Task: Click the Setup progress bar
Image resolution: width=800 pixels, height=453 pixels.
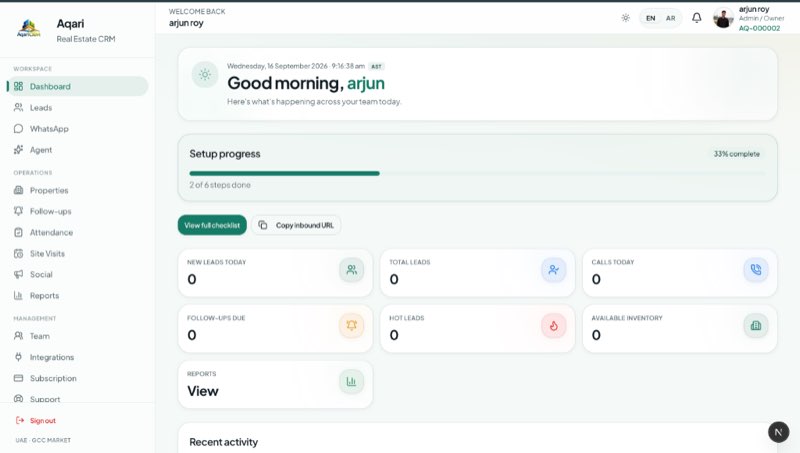Action: (477, 173)
